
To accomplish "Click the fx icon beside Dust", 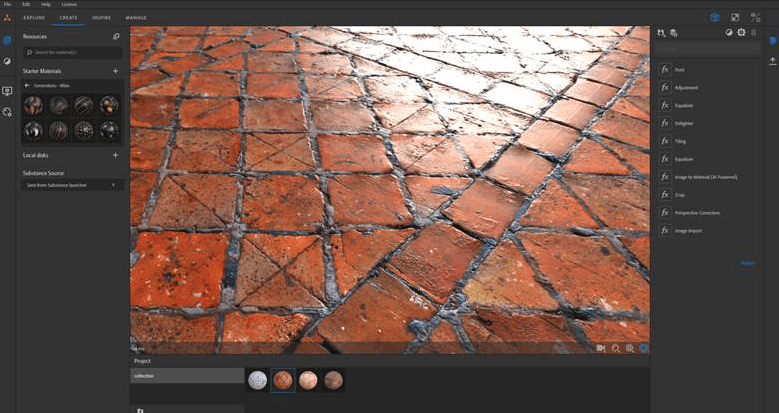I will tap(665, 70).
